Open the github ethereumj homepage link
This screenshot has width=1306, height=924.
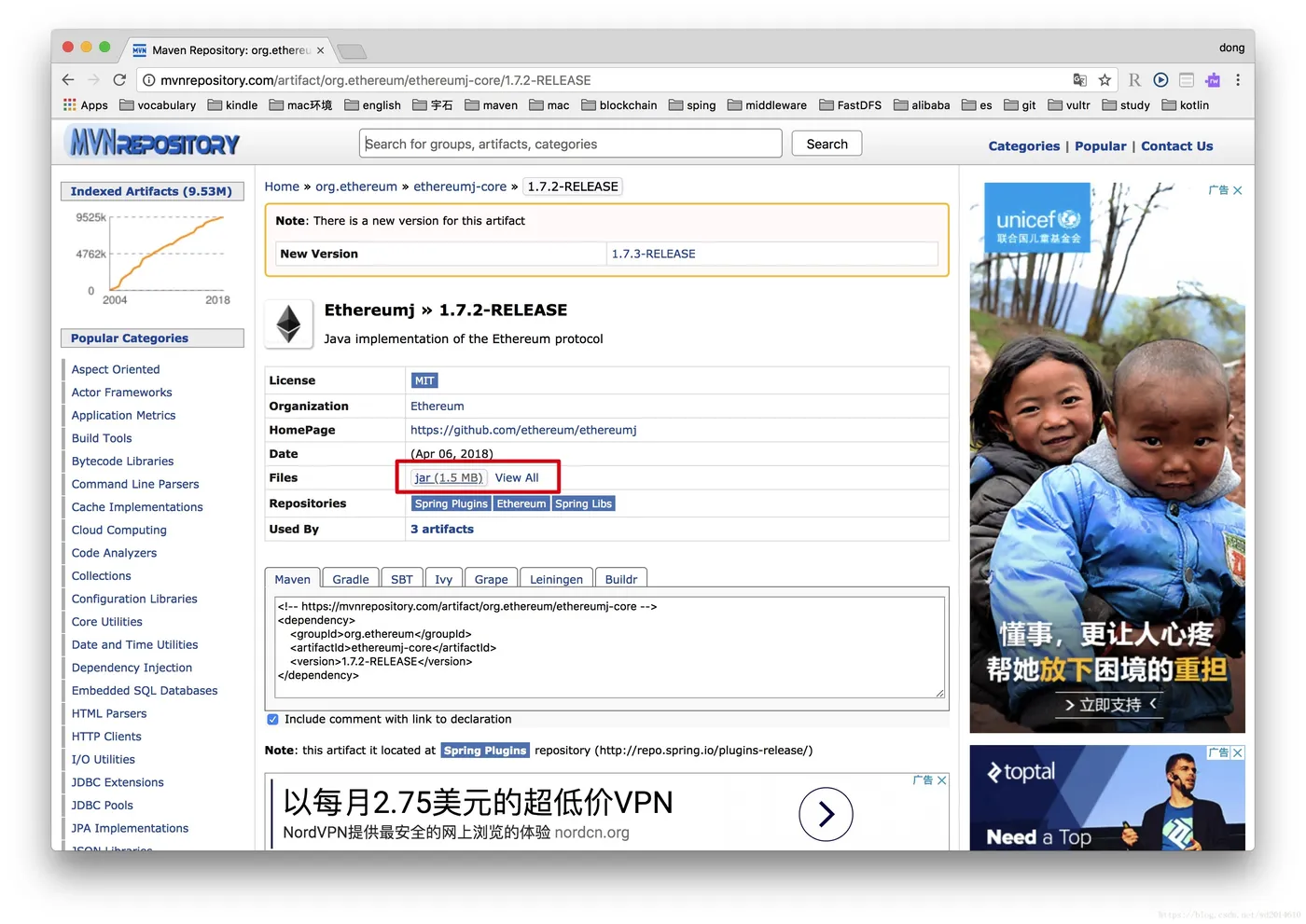click(x=523, y=430)
